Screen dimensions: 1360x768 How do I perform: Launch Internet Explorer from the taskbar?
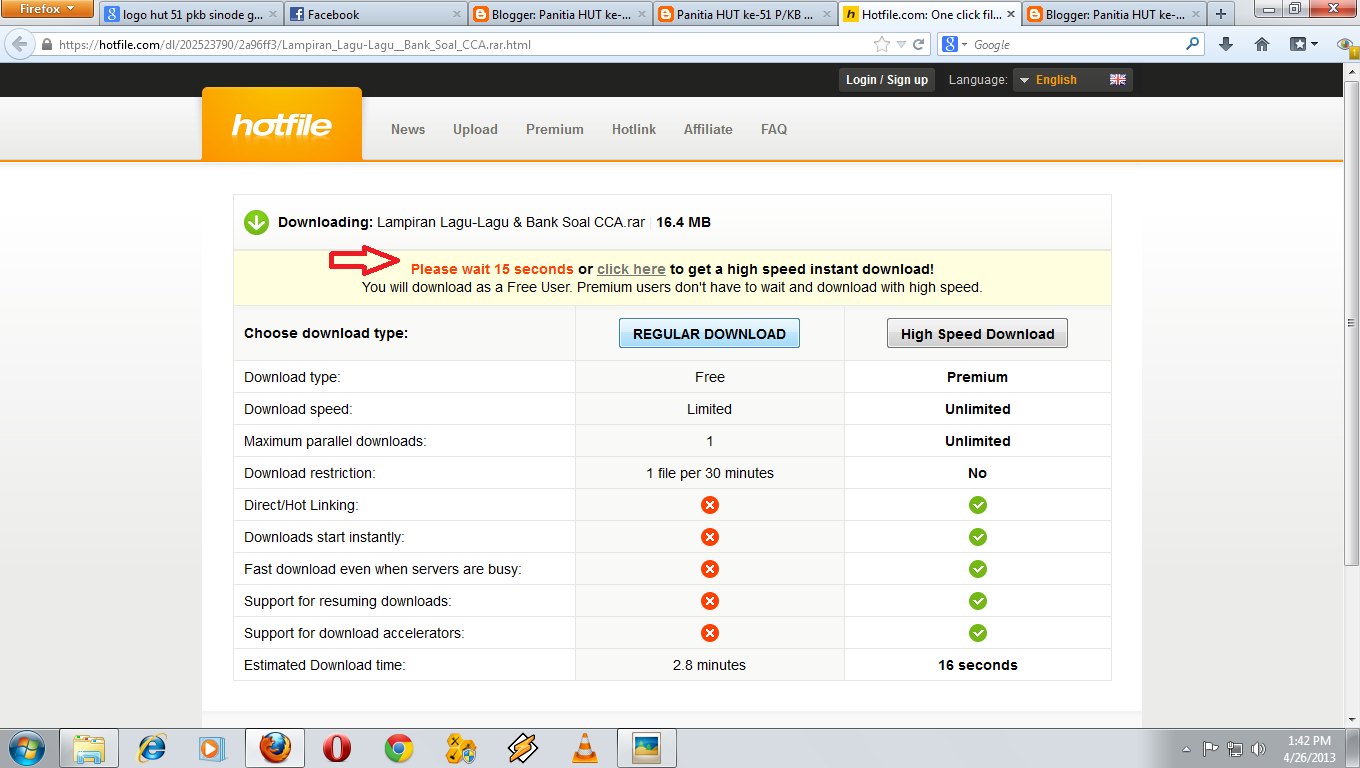152,748
